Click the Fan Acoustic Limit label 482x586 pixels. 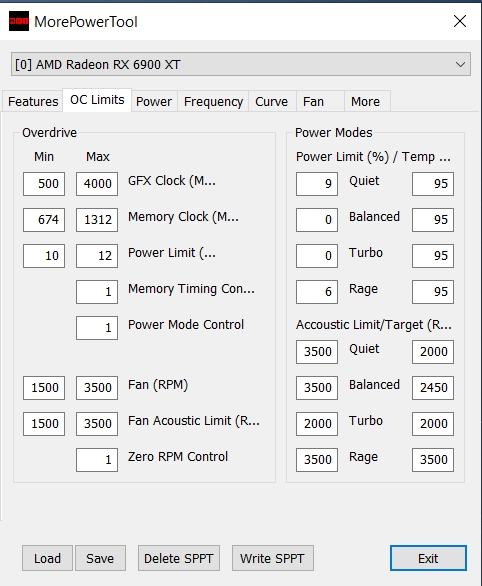tap(194, 421)
